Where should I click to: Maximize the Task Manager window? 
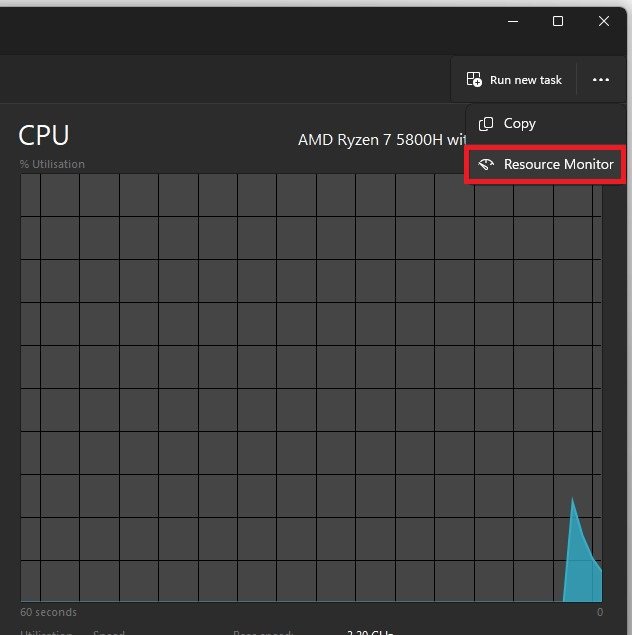pos(558,21)
